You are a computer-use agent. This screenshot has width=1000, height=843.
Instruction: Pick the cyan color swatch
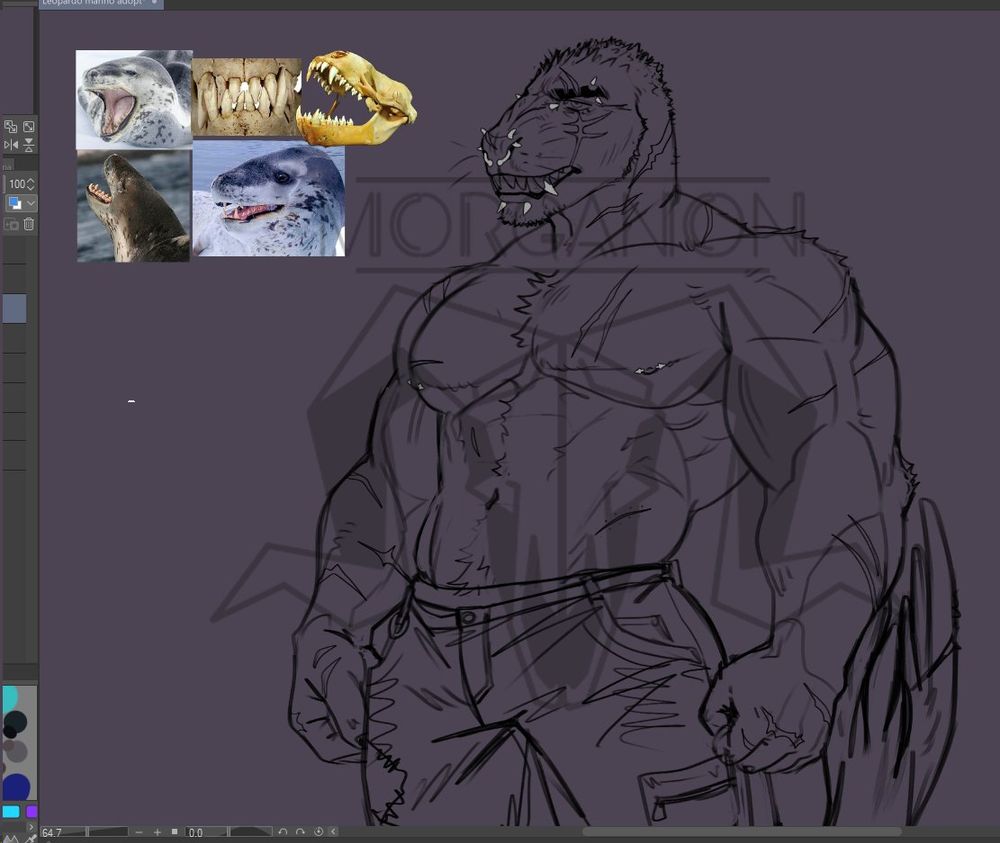[x=10, y=812]
